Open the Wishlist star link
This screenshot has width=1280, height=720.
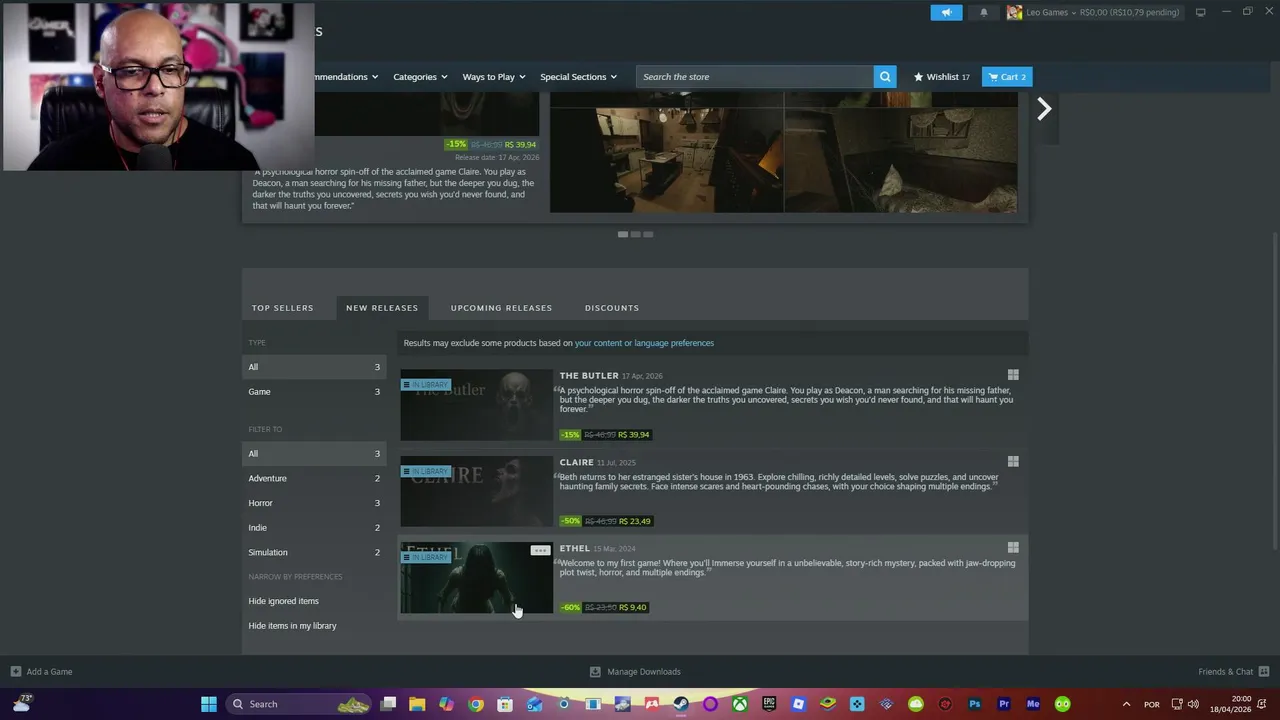[942, 77]
